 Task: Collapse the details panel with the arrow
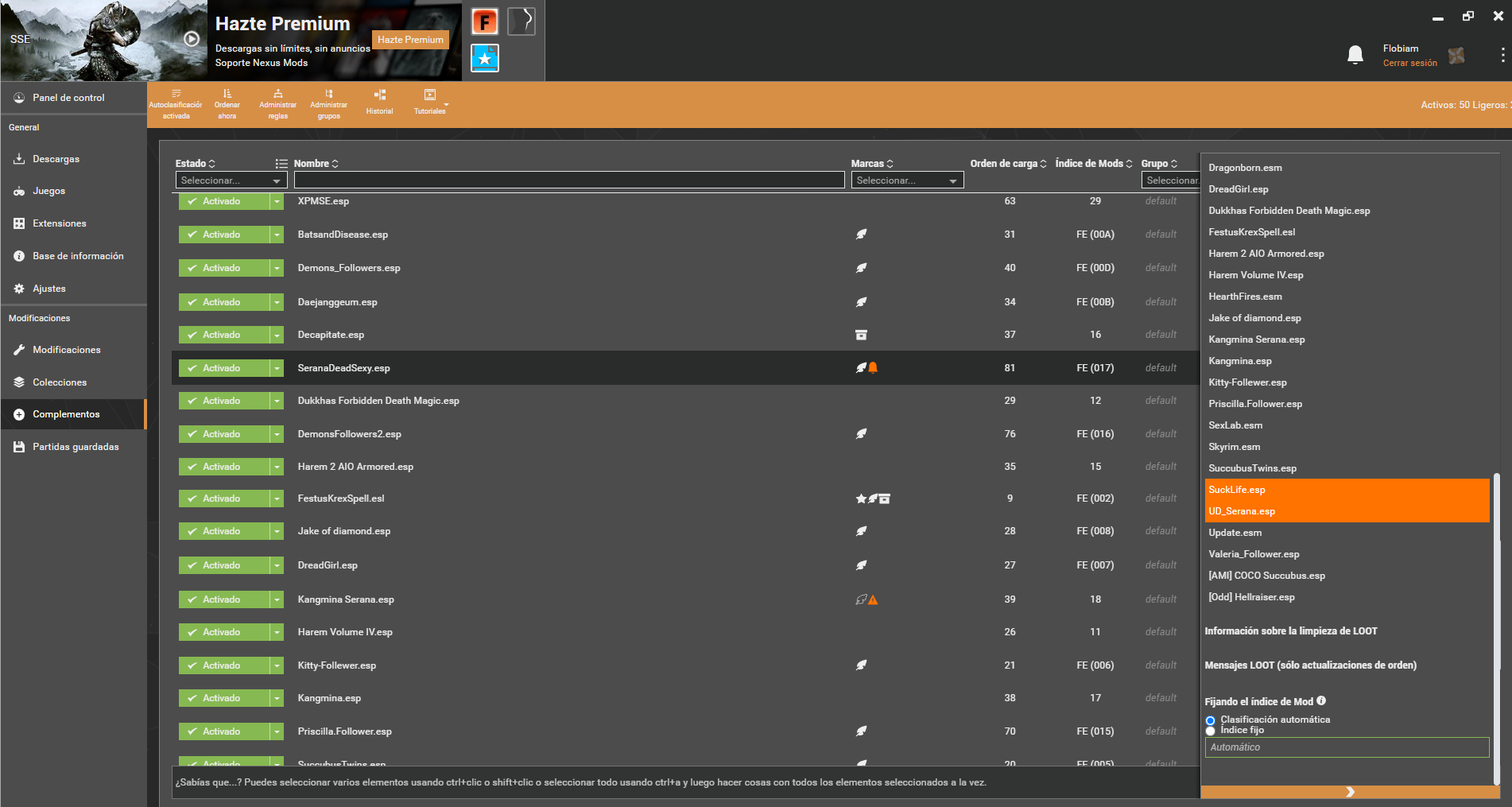click(x=1350, y=792)
